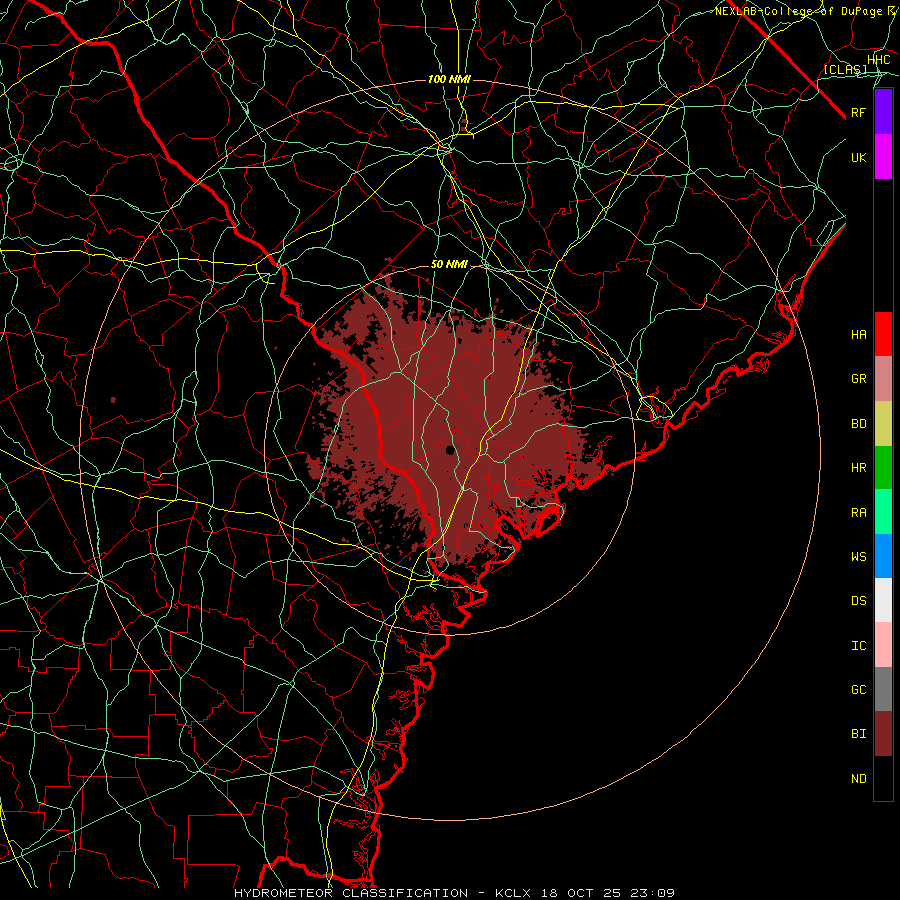
Task: Select the BD yellow legend swatch
Action: [883, 423]
